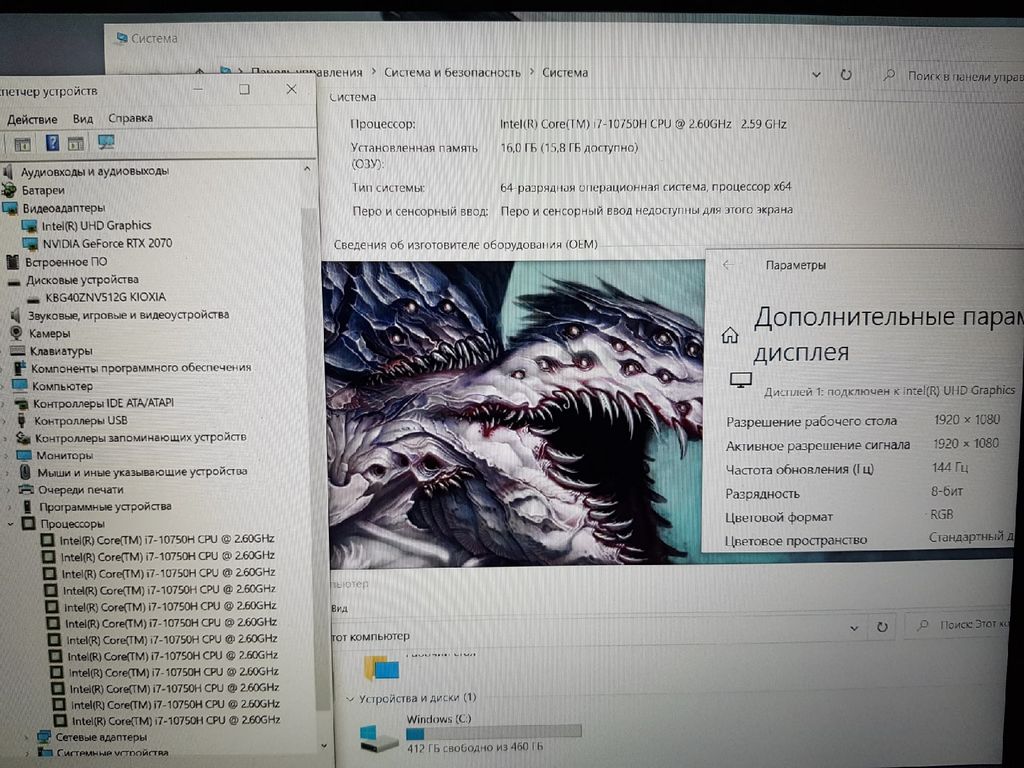Viewport: 1024px width, 768px height.
Task: Click the scan for hardware changes monitor icon
Action: (106, 143)
